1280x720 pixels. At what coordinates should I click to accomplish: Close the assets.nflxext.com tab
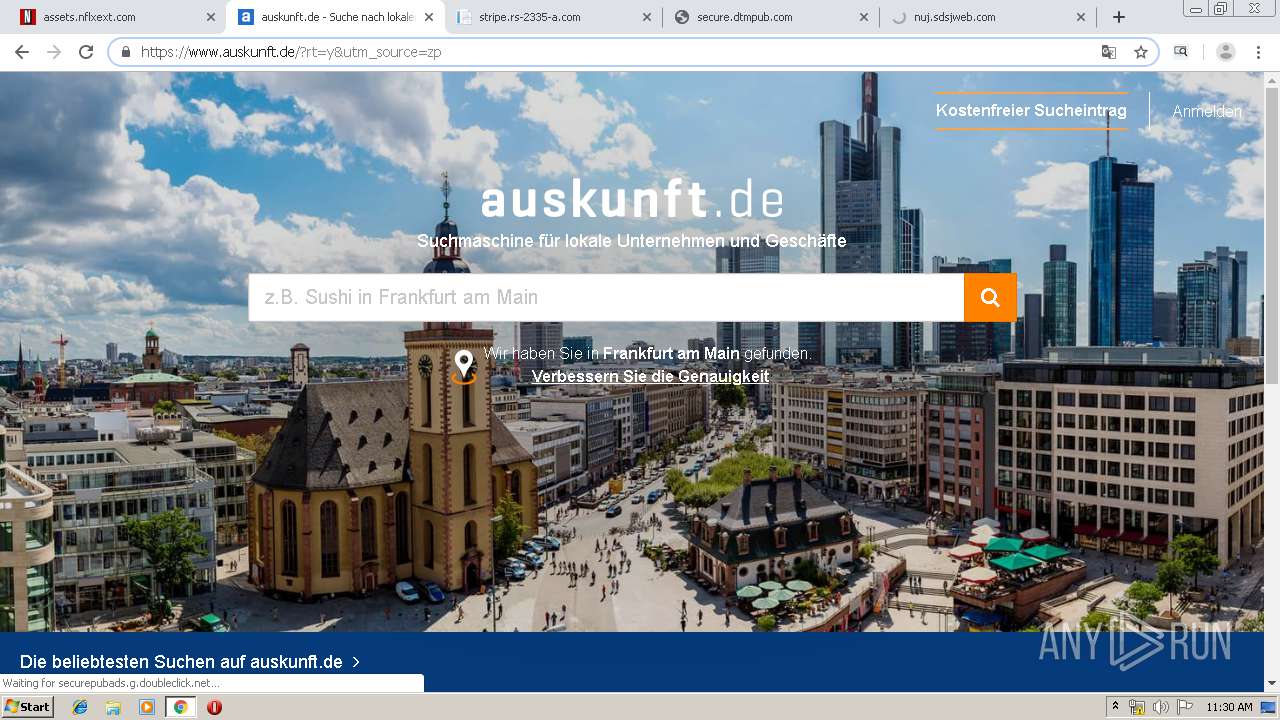[211, 17]
